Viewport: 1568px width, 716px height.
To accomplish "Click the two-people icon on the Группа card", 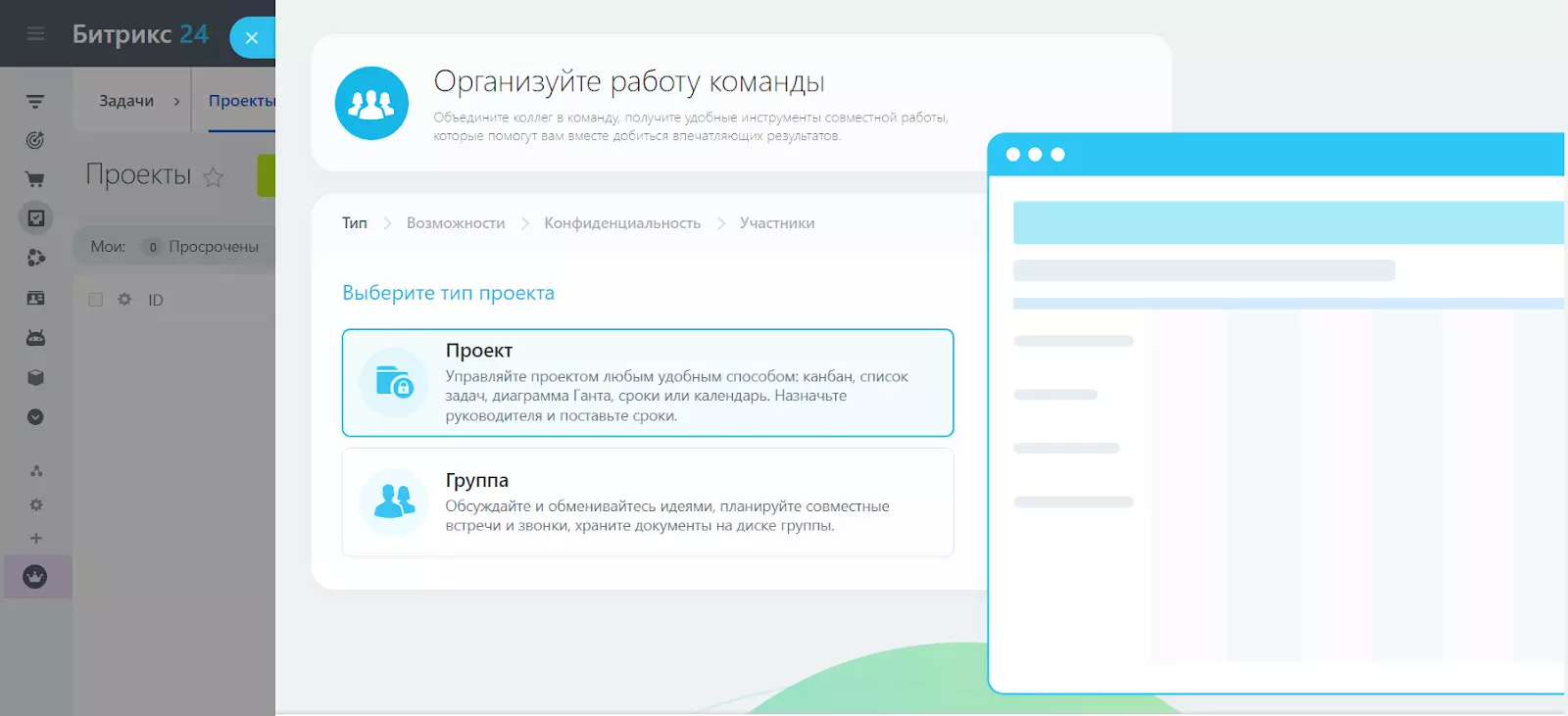I will coord(394,502).
